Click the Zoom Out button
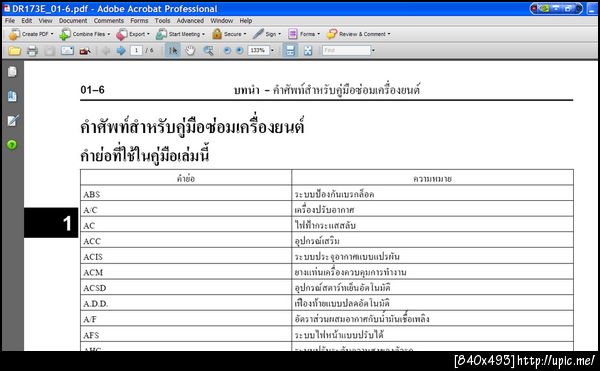 227,50
